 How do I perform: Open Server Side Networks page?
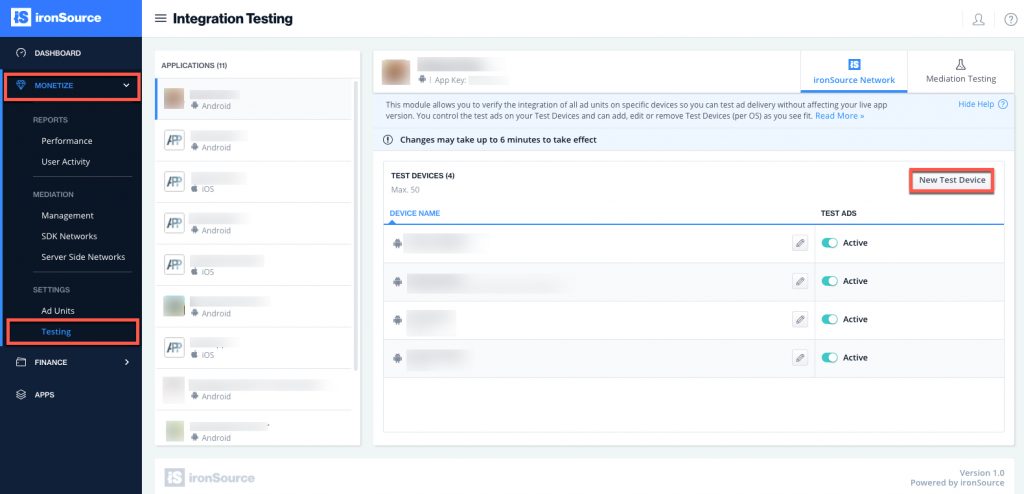tap(83, 257)
